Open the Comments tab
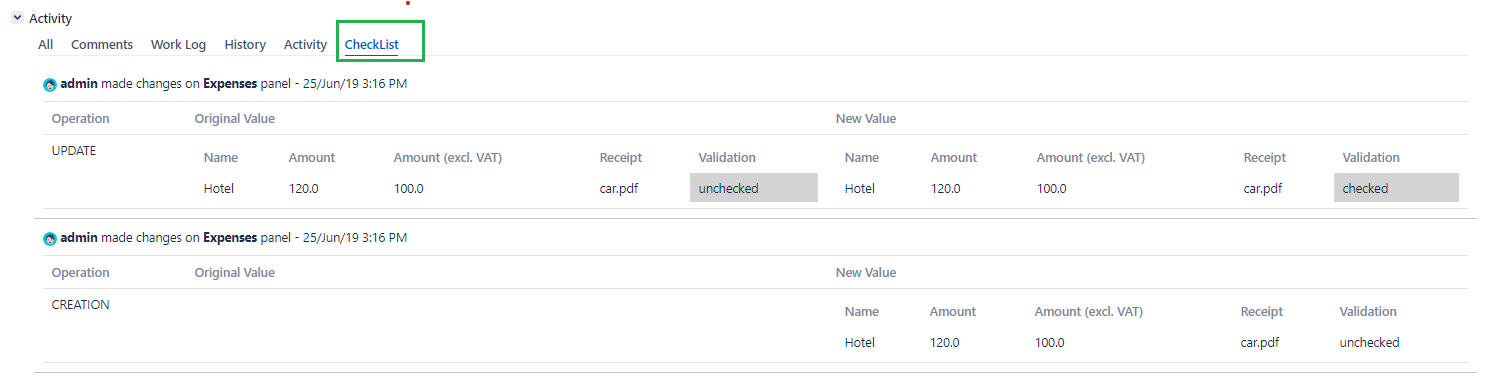The height and width of the screenshot is (390, 1496). pyautogui.click(x=102, y=44)
